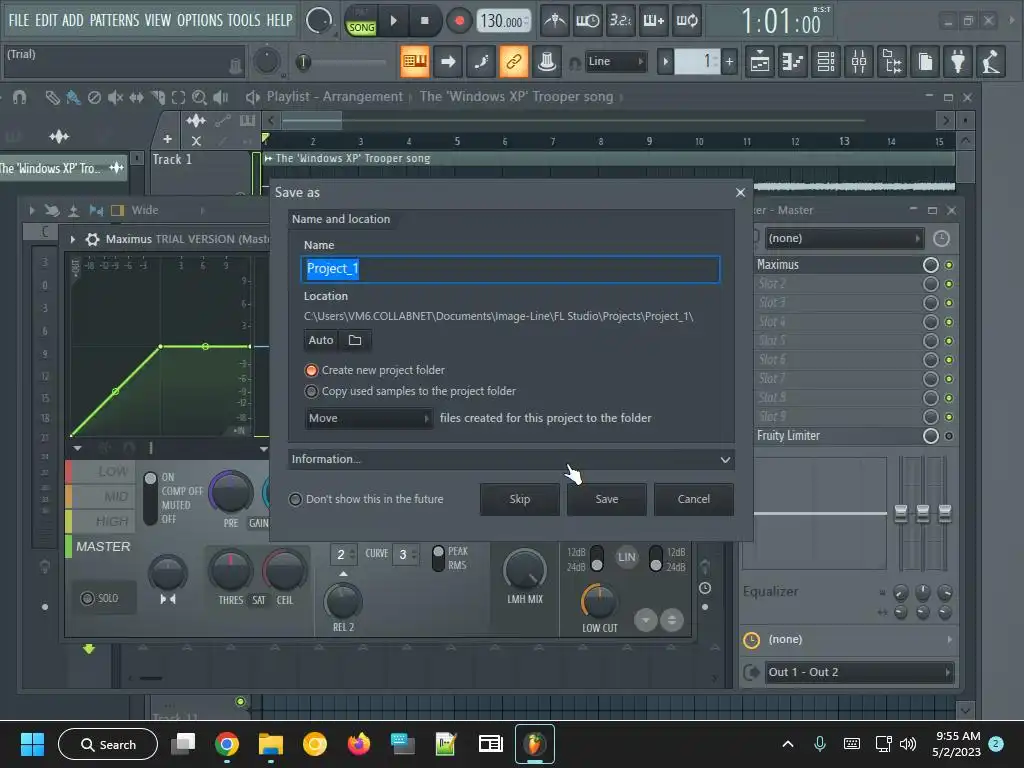
Task: Open the Windows Start menu
Action: [33, 744]
